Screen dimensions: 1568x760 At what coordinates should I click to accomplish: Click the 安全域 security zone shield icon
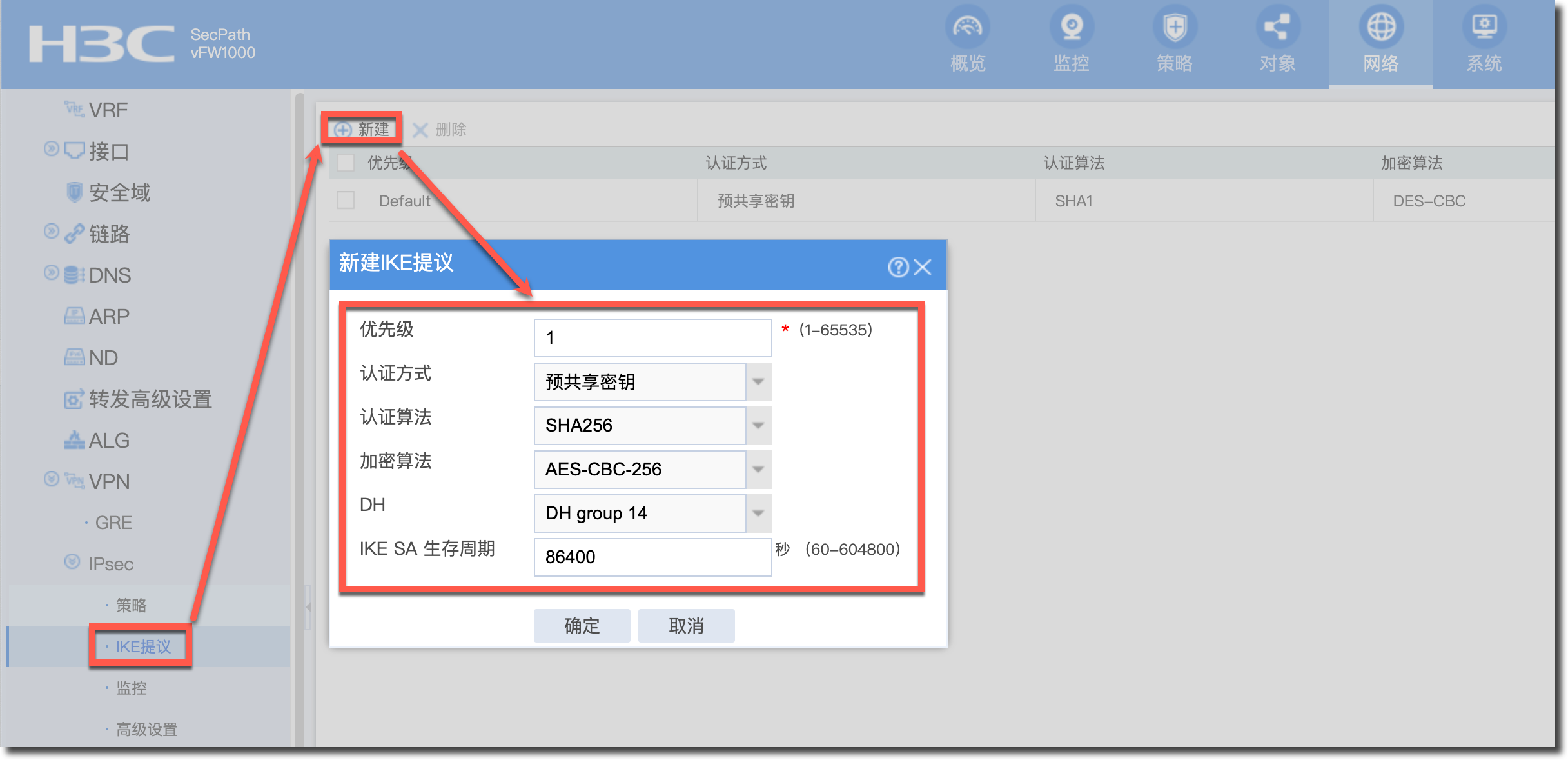(75, 192)
